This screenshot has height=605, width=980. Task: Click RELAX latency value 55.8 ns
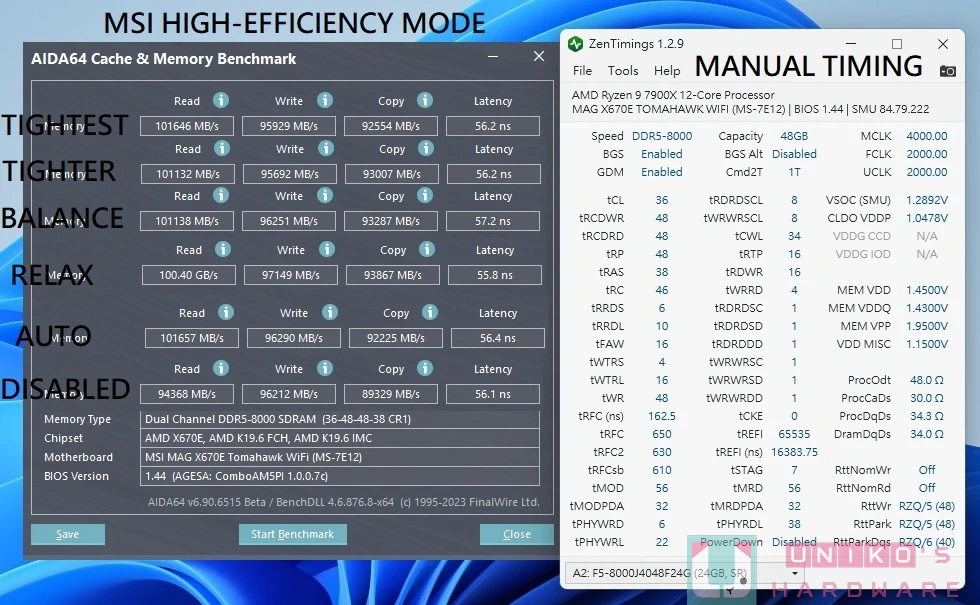click(x=494, y=275)
